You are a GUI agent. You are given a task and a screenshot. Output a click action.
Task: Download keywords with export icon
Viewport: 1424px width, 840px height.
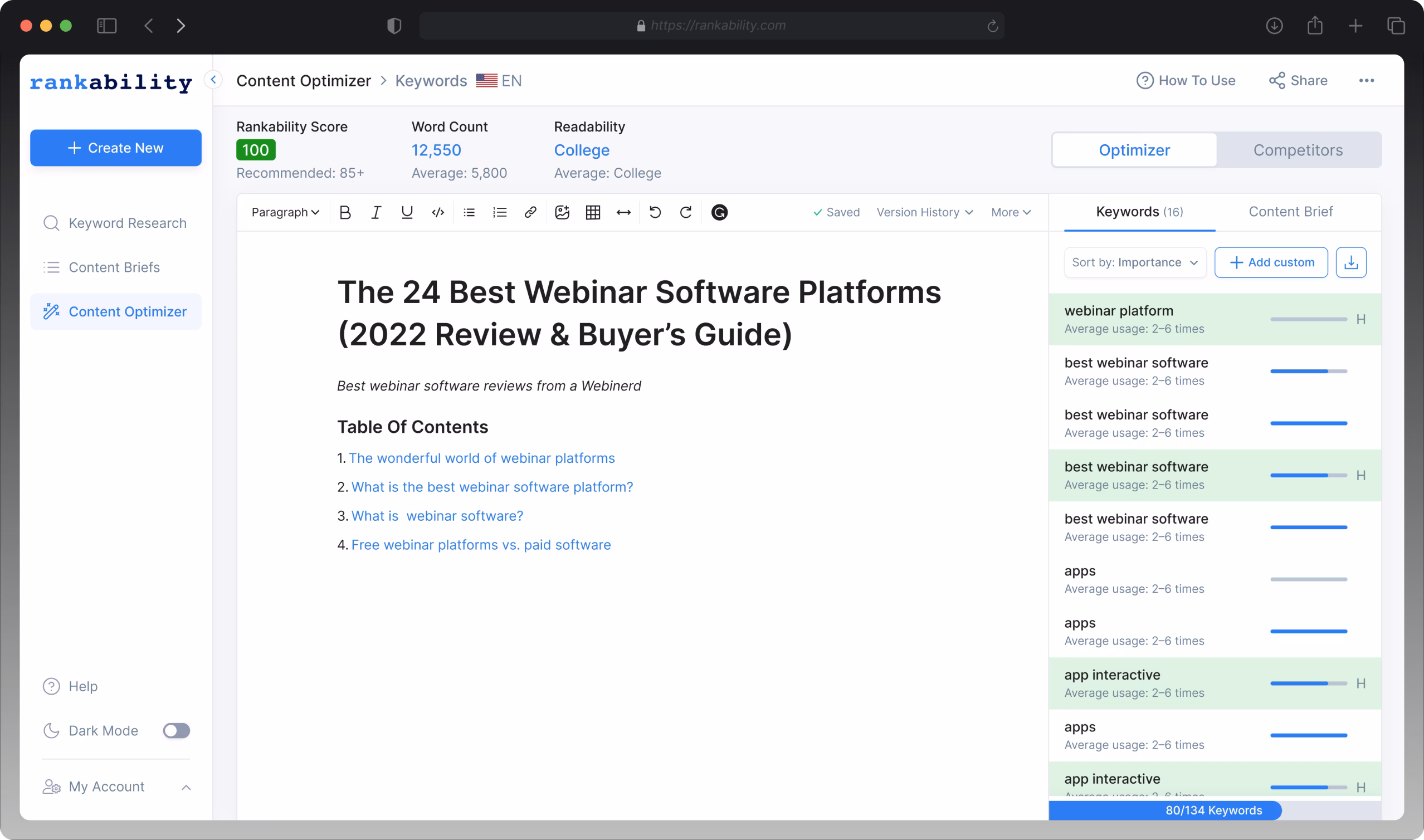pyautogui.click(x=1350, y=263)
